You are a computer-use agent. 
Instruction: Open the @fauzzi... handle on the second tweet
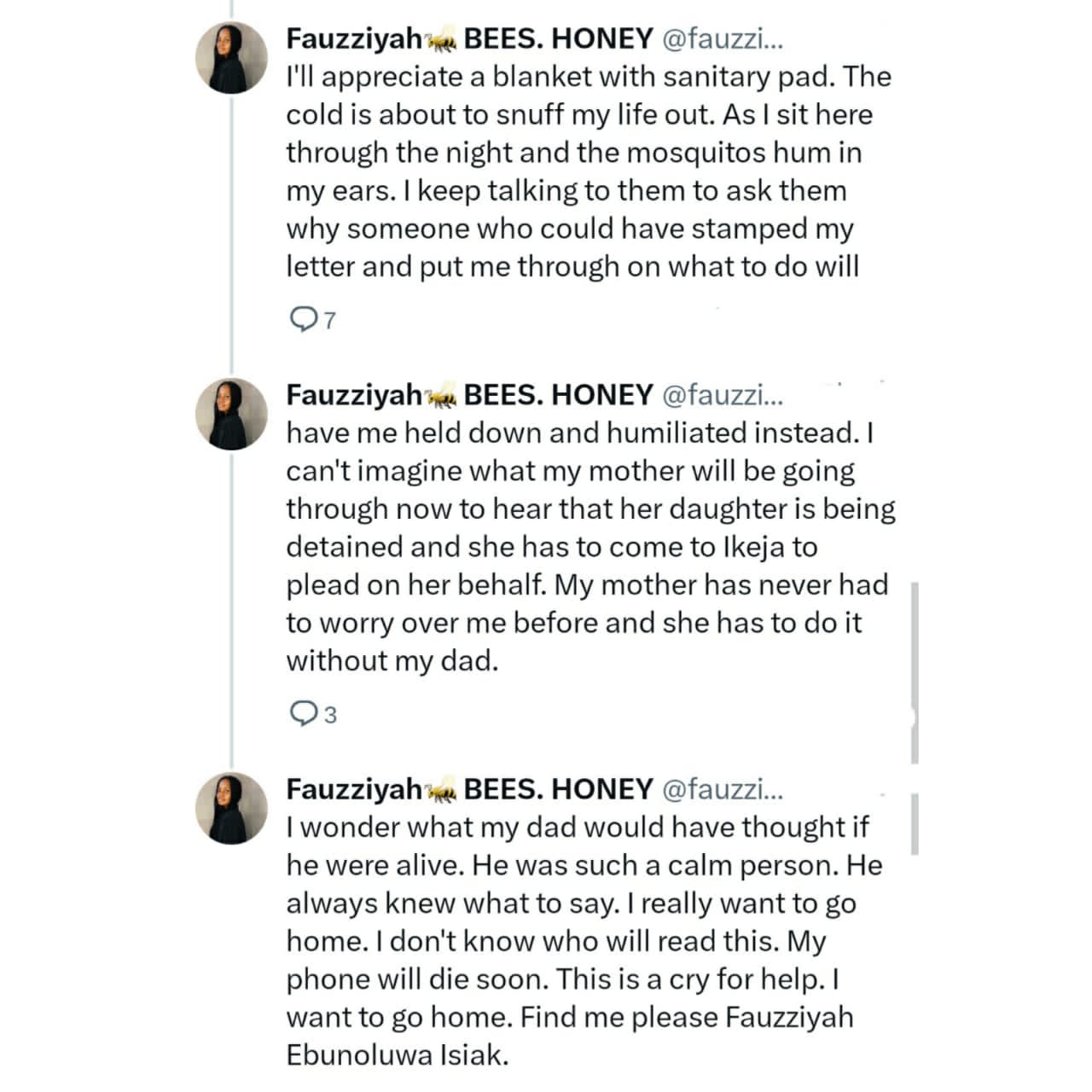tap(722, 395)
